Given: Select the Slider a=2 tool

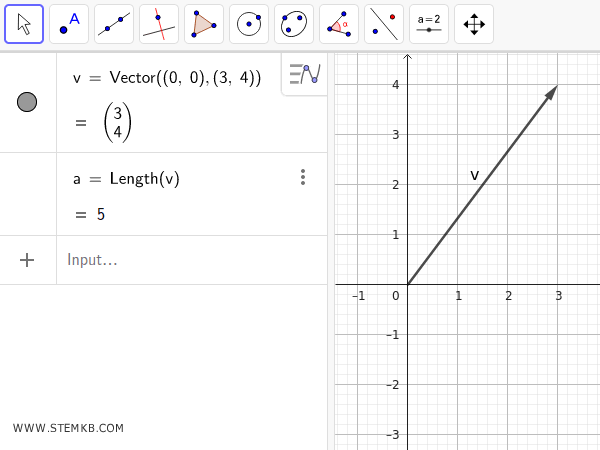Looking at the screenshot, I should click(429, 24).
